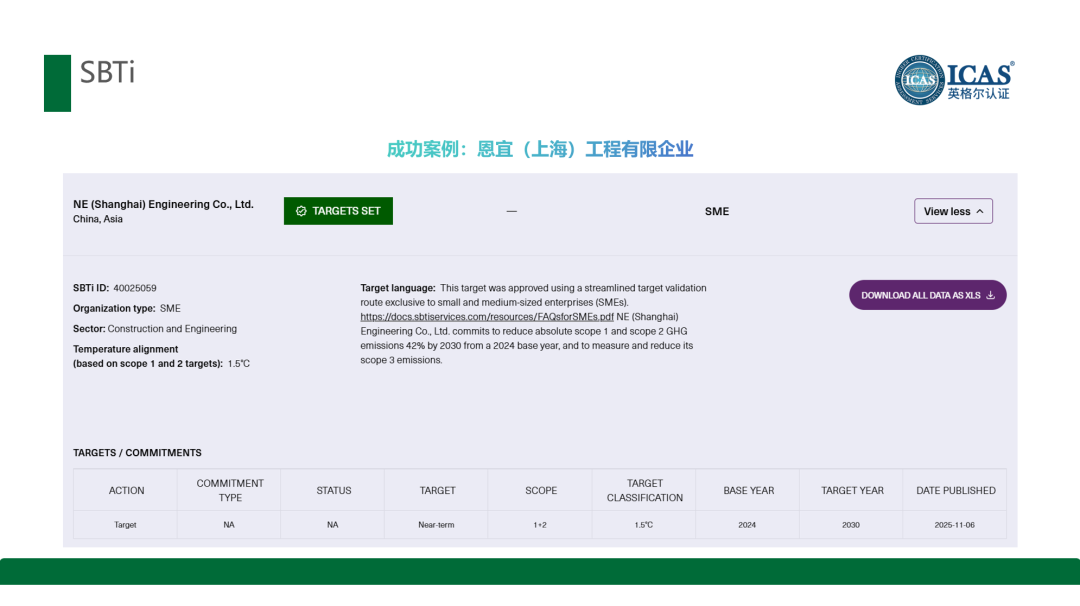
Task: Sort by the STATUS column header
Action: click(333, 490)
